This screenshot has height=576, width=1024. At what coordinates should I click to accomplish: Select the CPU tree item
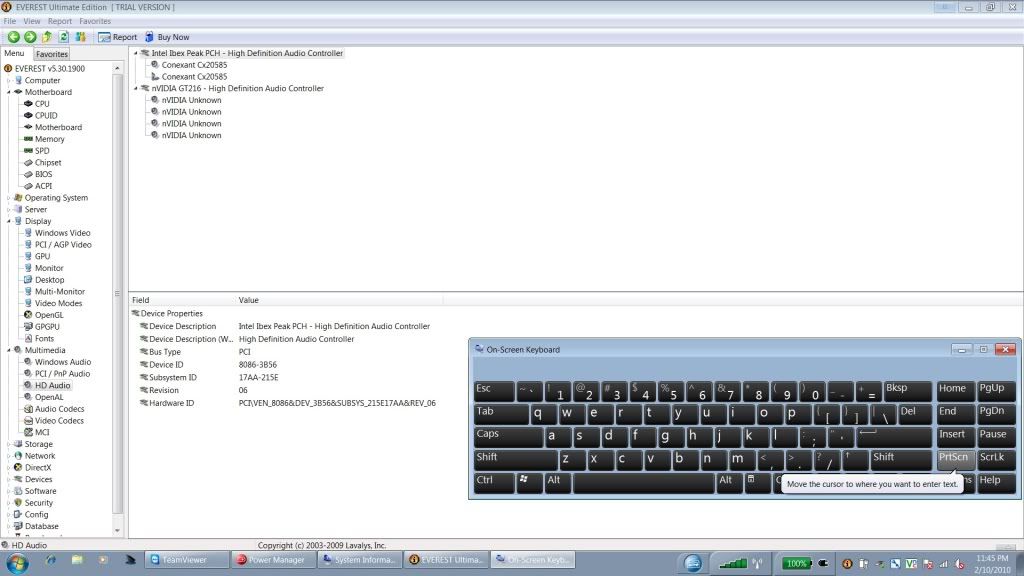pos(42,104)
